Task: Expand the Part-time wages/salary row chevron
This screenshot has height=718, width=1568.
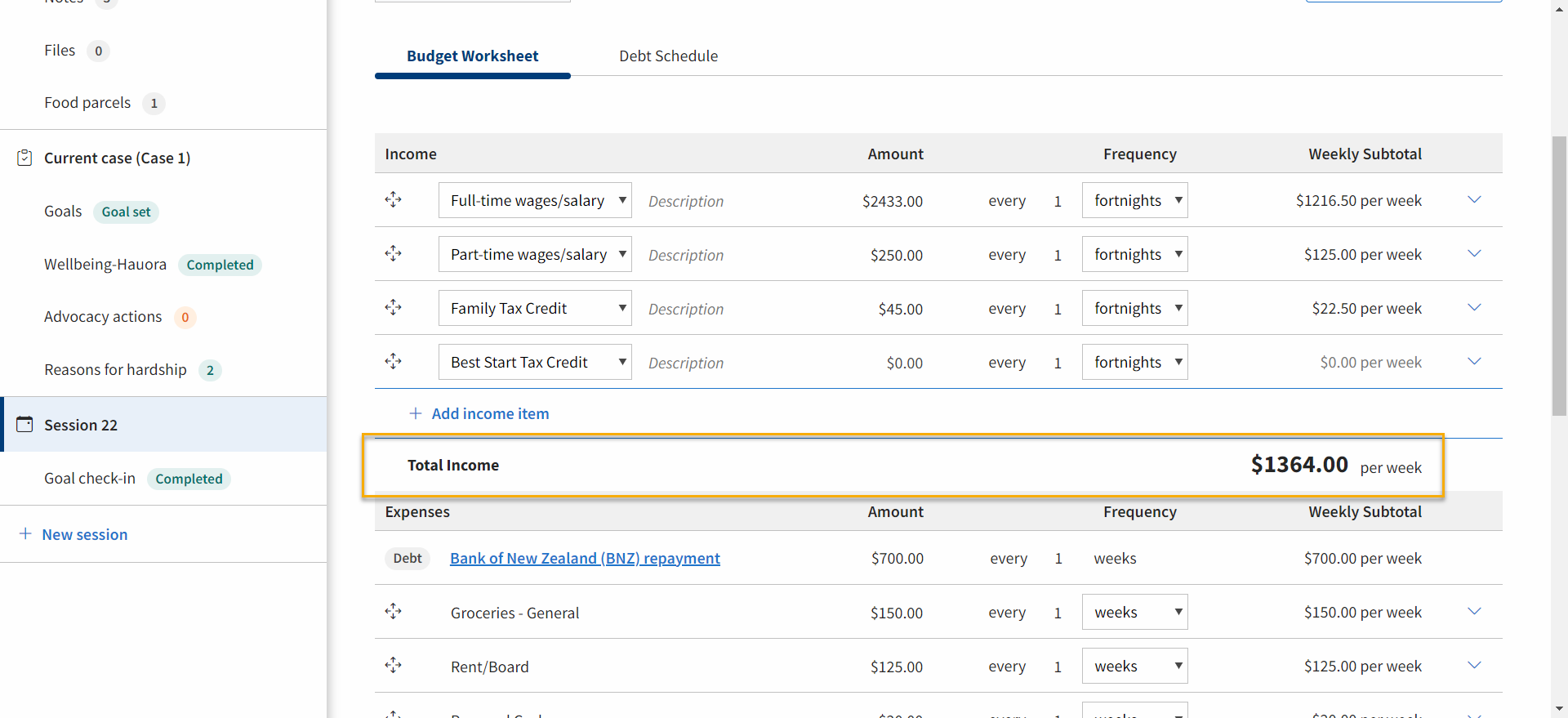Action: pyautogui.click(x=1474, y=253)
